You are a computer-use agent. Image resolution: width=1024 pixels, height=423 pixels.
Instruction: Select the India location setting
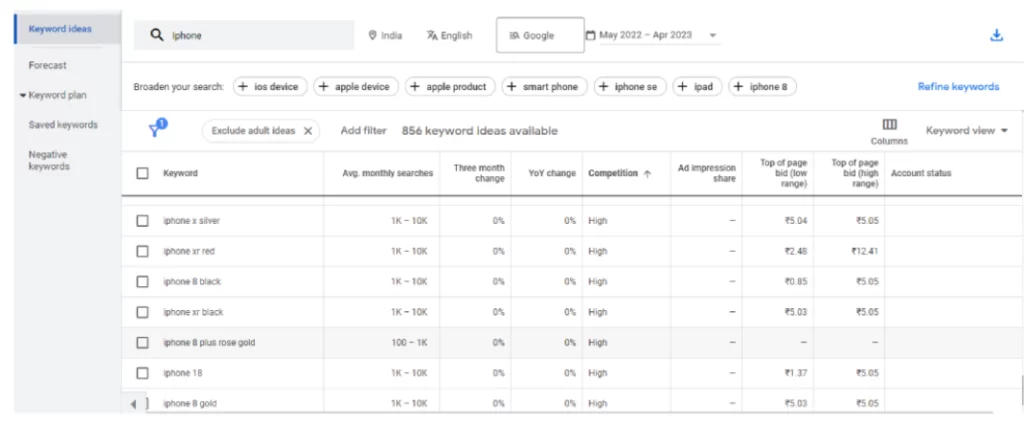click(x=385, y=35)
